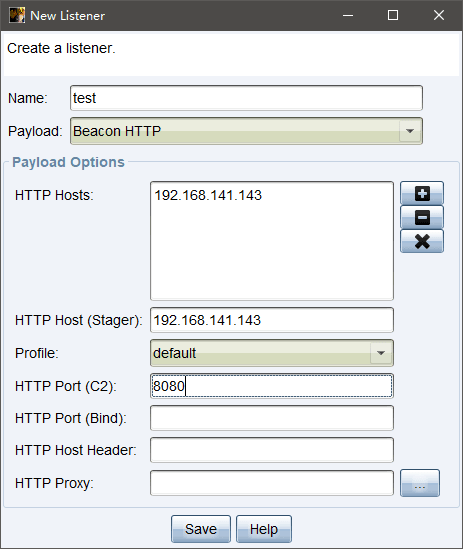Screen dimensions: 463x549
Task: Open the Profile dropdown arrow
Action: [381, 353]
